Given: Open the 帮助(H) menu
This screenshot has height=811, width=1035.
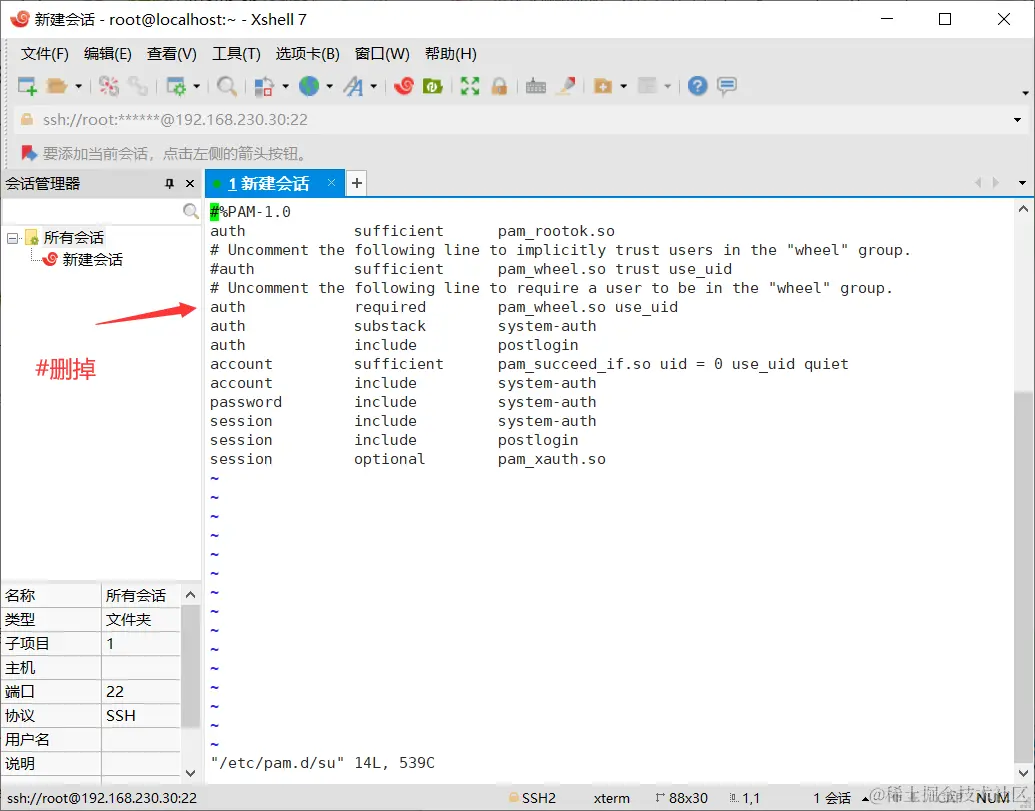Looking at the screenshot, I should coord(451,53).
